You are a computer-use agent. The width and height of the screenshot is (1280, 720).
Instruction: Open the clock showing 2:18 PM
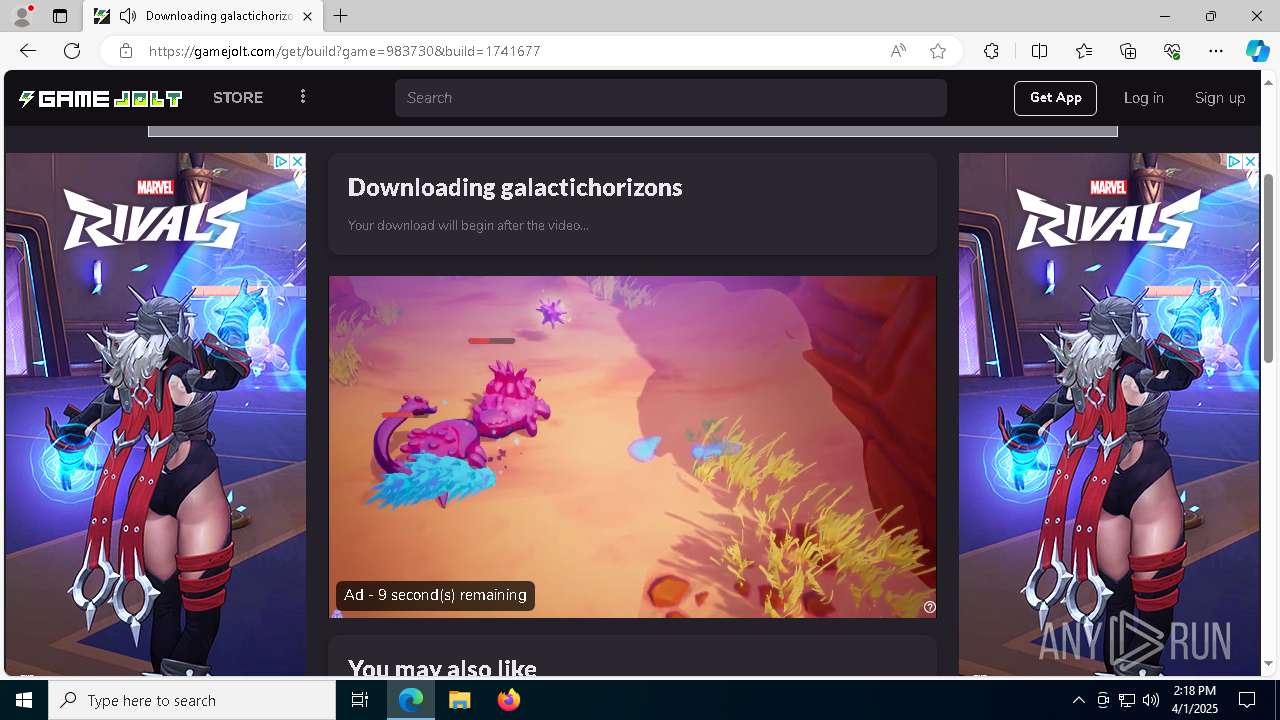pos(1194,700)
